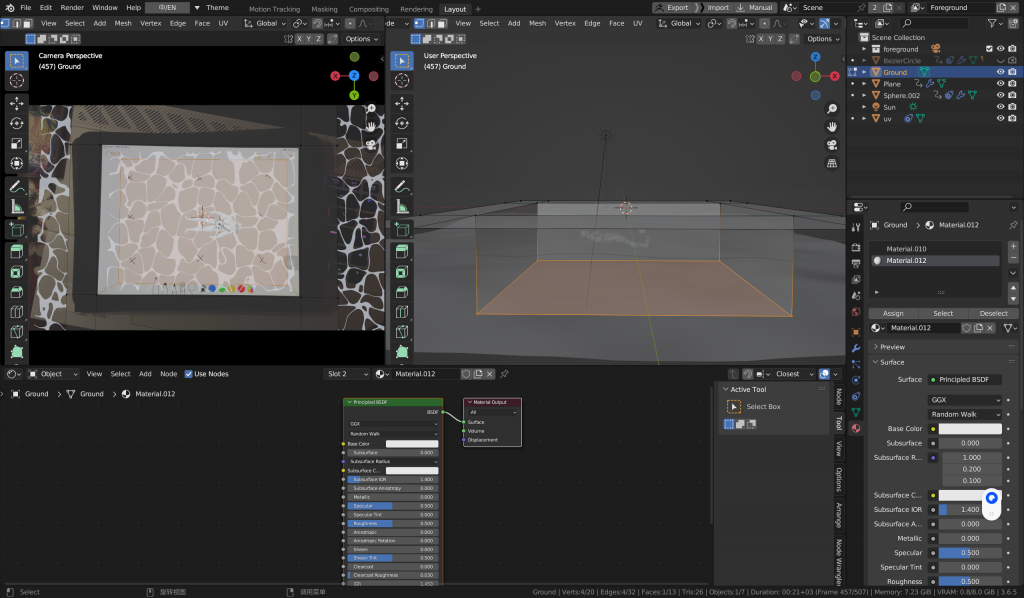This screenshot has width=1024, height=598.
Task: Choose the Scale tool in User Perspective viewport
Action: point(402,143)
